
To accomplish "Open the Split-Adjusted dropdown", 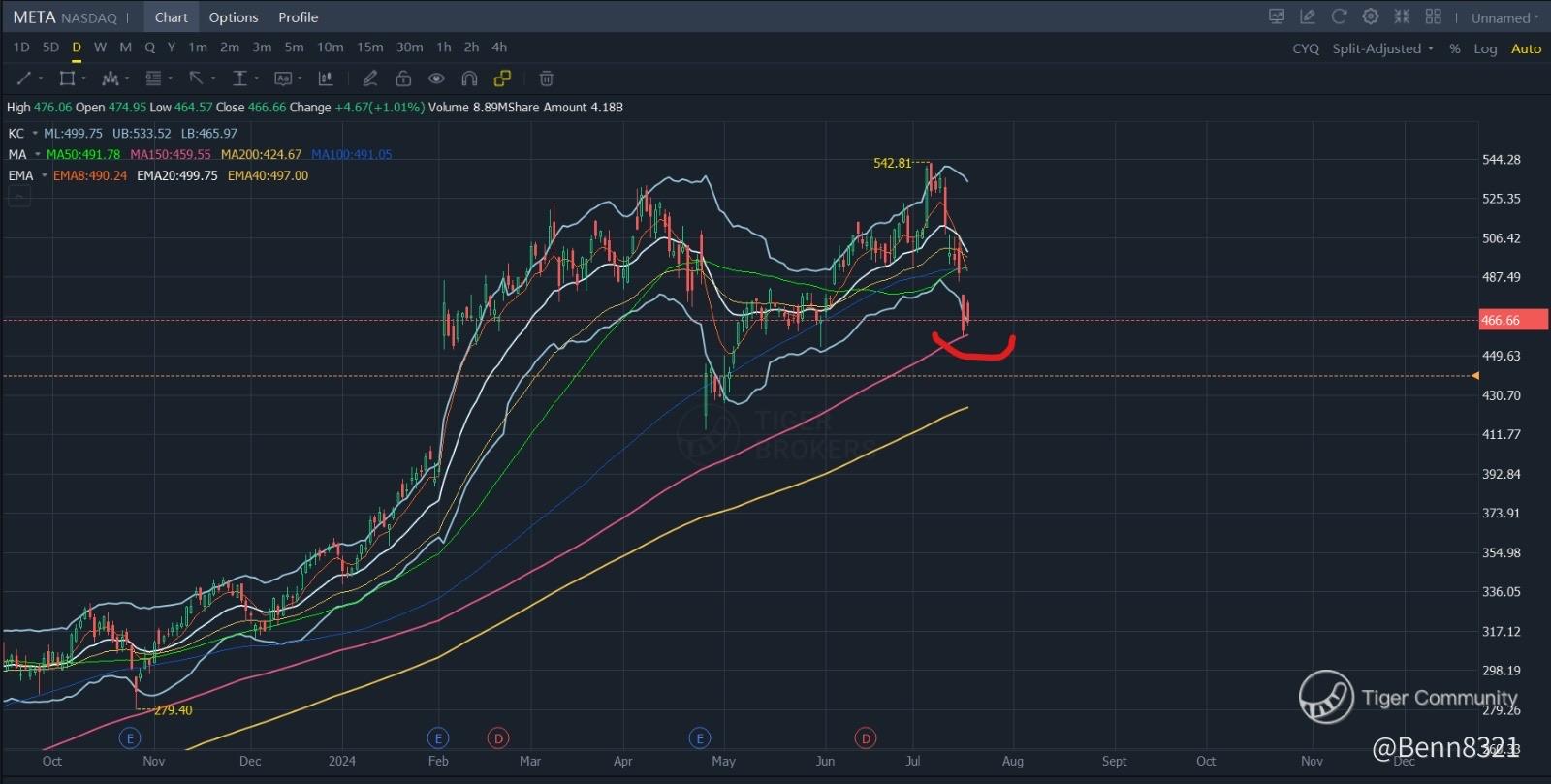I will [x=1382, y=48].
